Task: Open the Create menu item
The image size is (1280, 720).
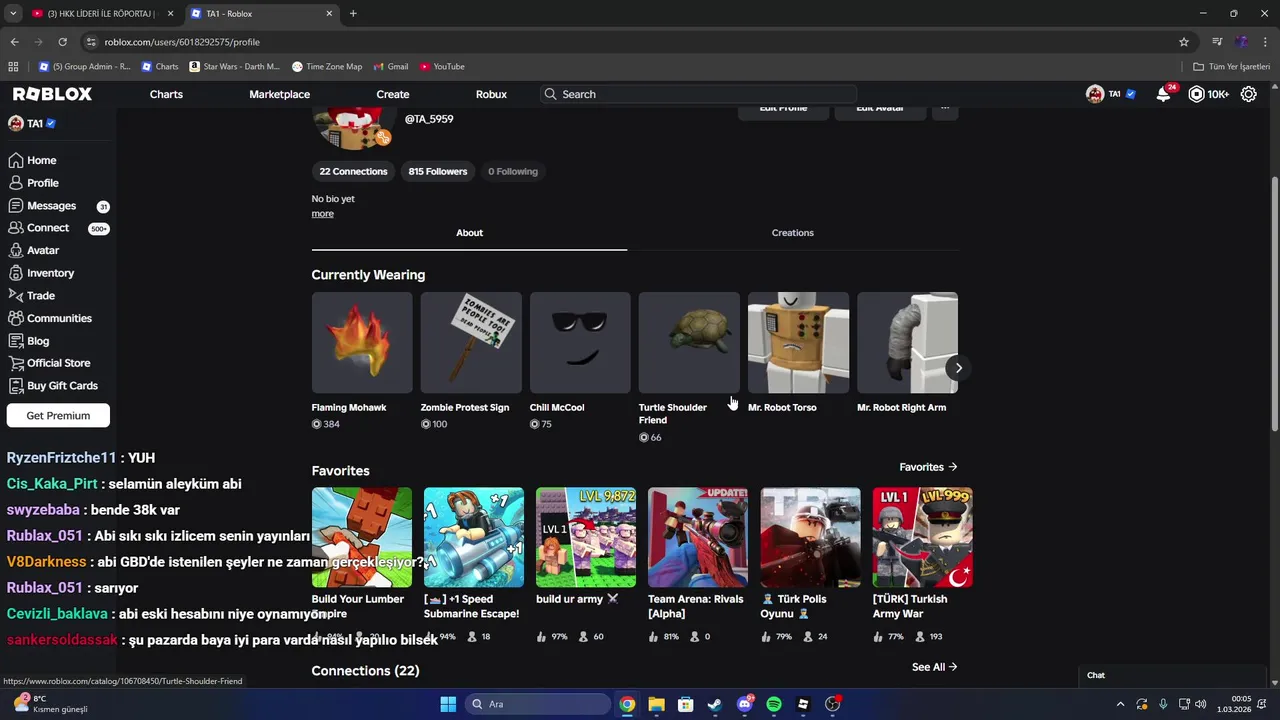Action: tap(393, 94)
